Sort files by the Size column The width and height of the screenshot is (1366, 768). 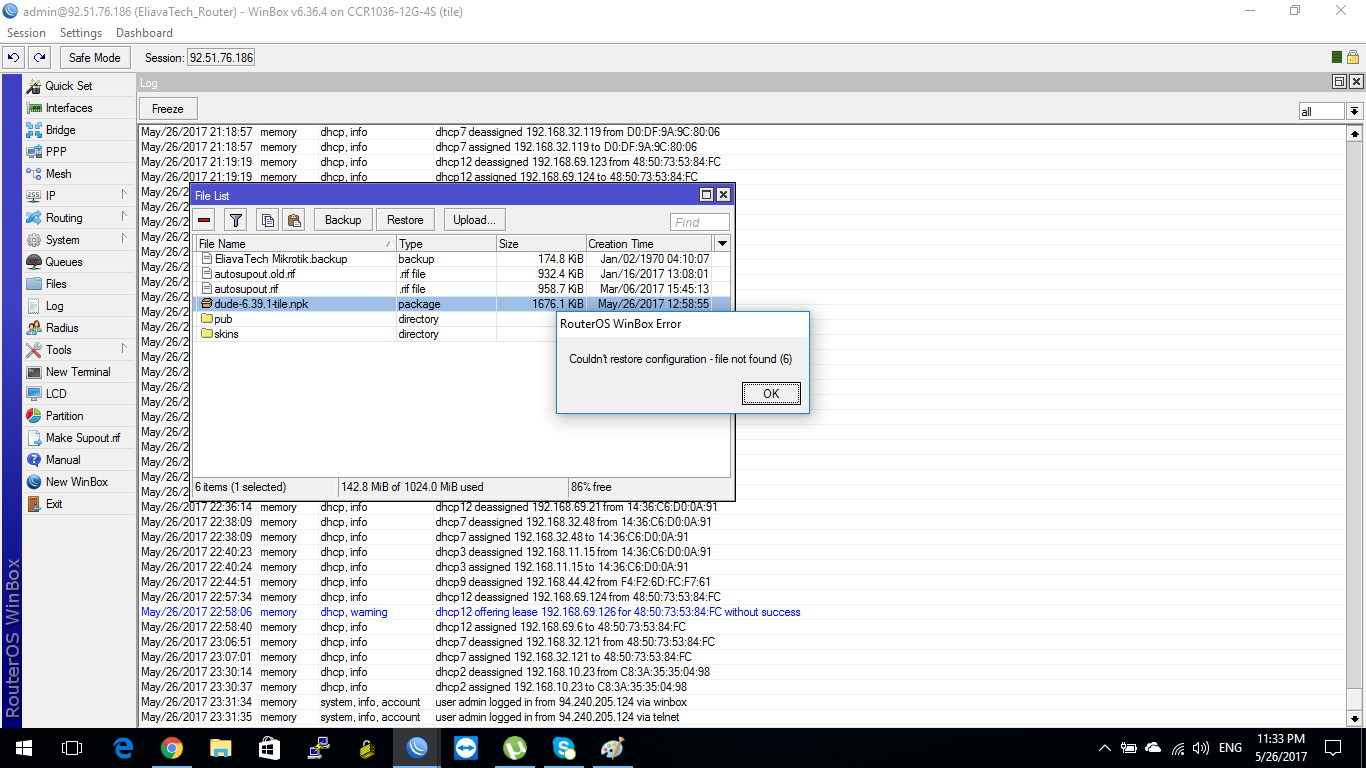coord(541,244)
